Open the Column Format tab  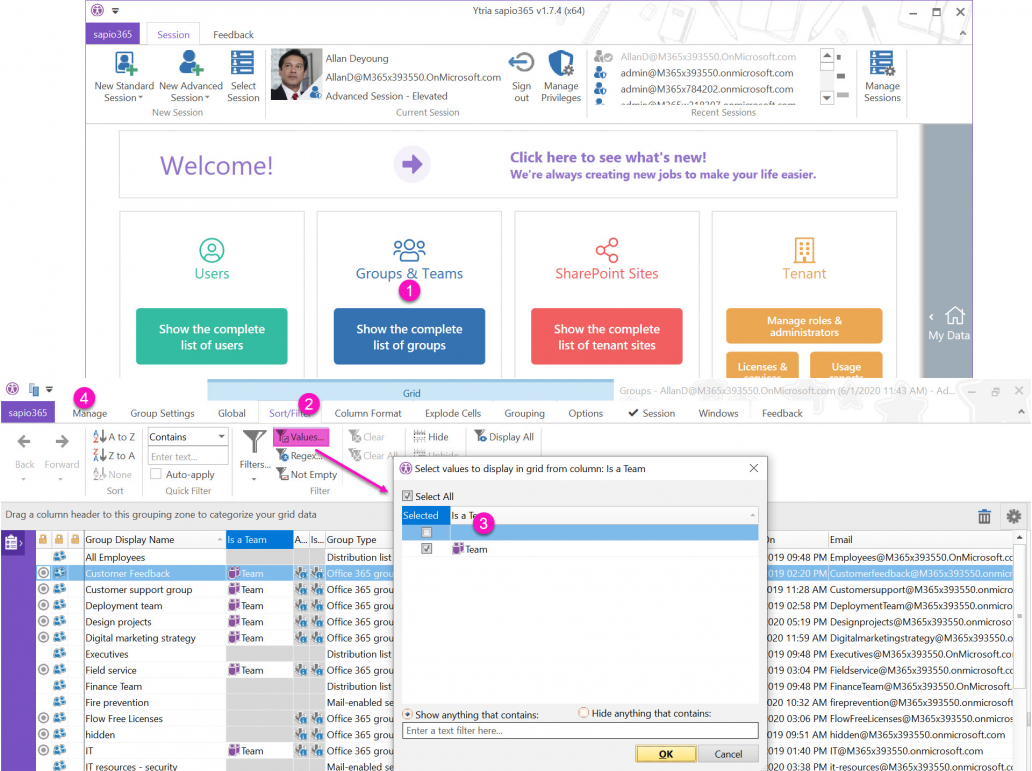368,413
